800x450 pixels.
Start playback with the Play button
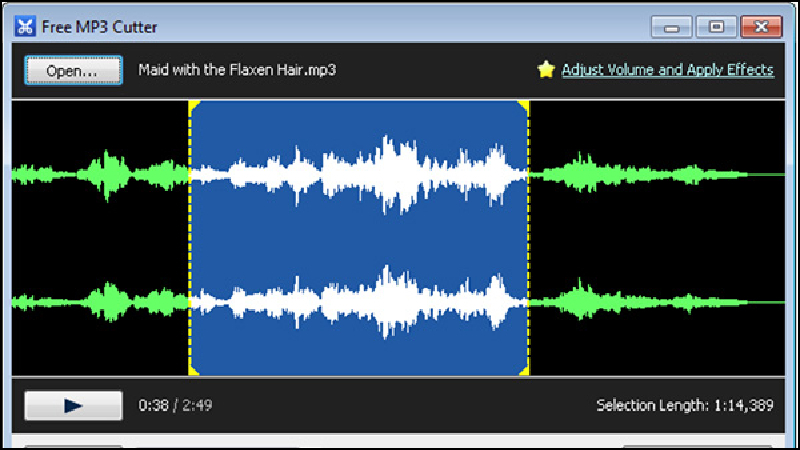point(73,406)
